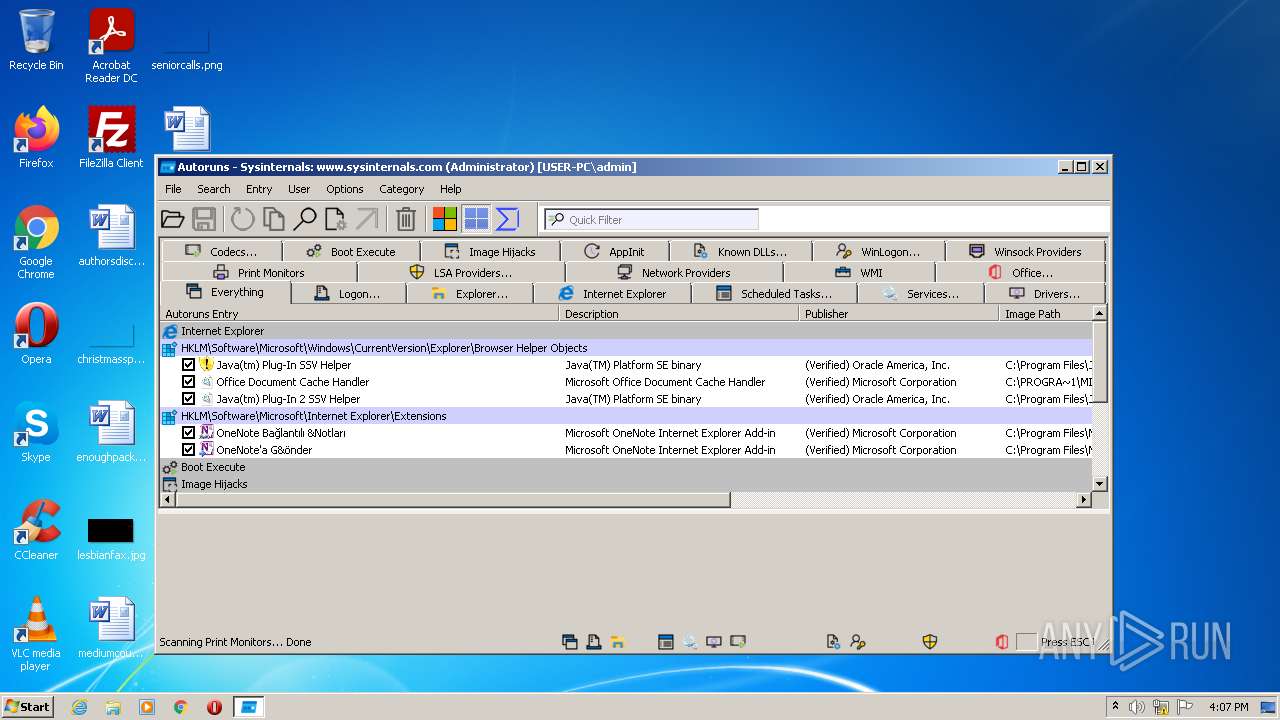The height and width of the screenshot is (720, 1280).
Task: Open CCleaner desktop icon
Action: pyautogui.click(x=36, y=530)
